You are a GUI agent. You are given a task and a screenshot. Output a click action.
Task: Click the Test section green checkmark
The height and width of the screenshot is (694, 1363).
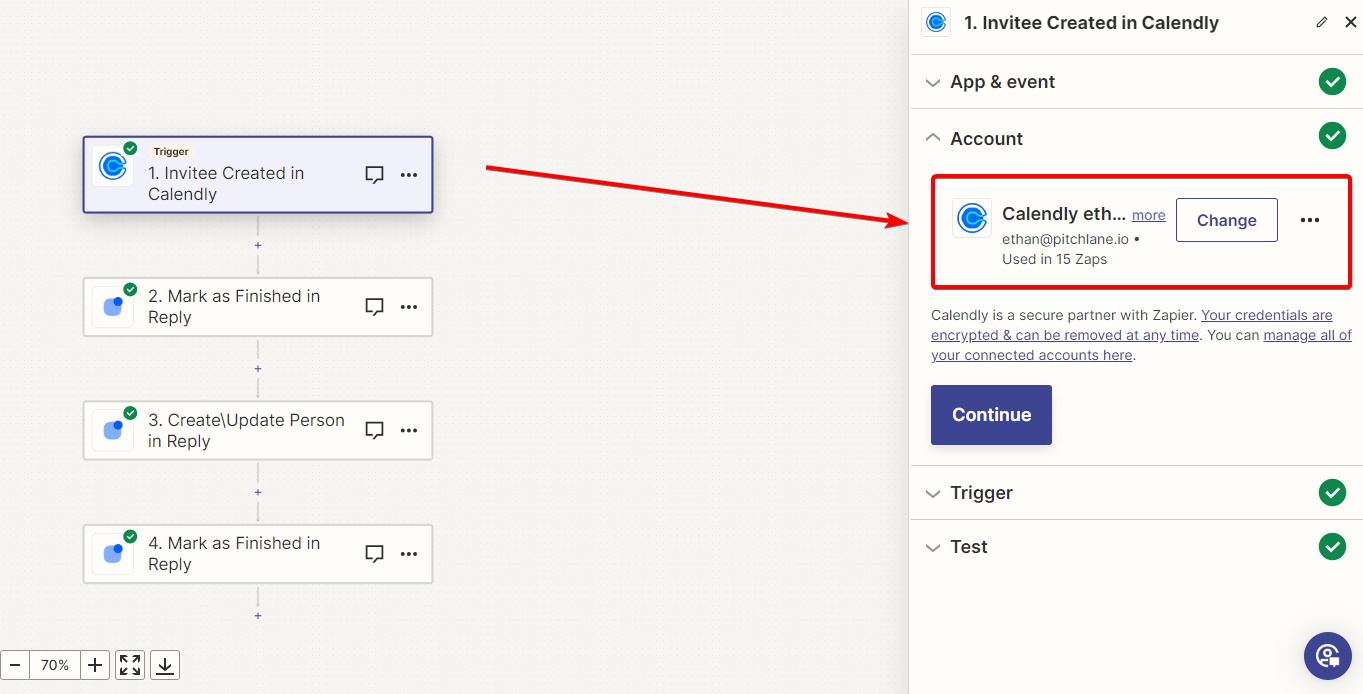point(1332,546)
